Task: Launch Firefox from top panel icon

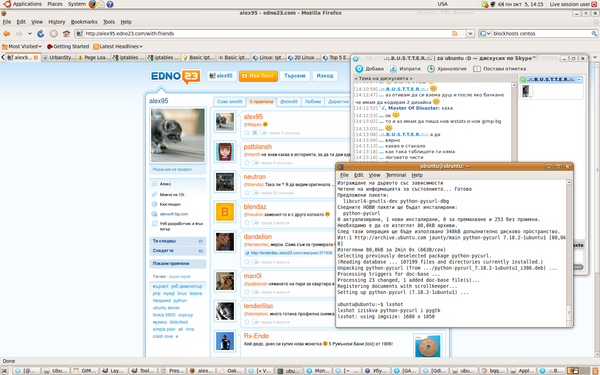Action: click(x=93, y=4)
